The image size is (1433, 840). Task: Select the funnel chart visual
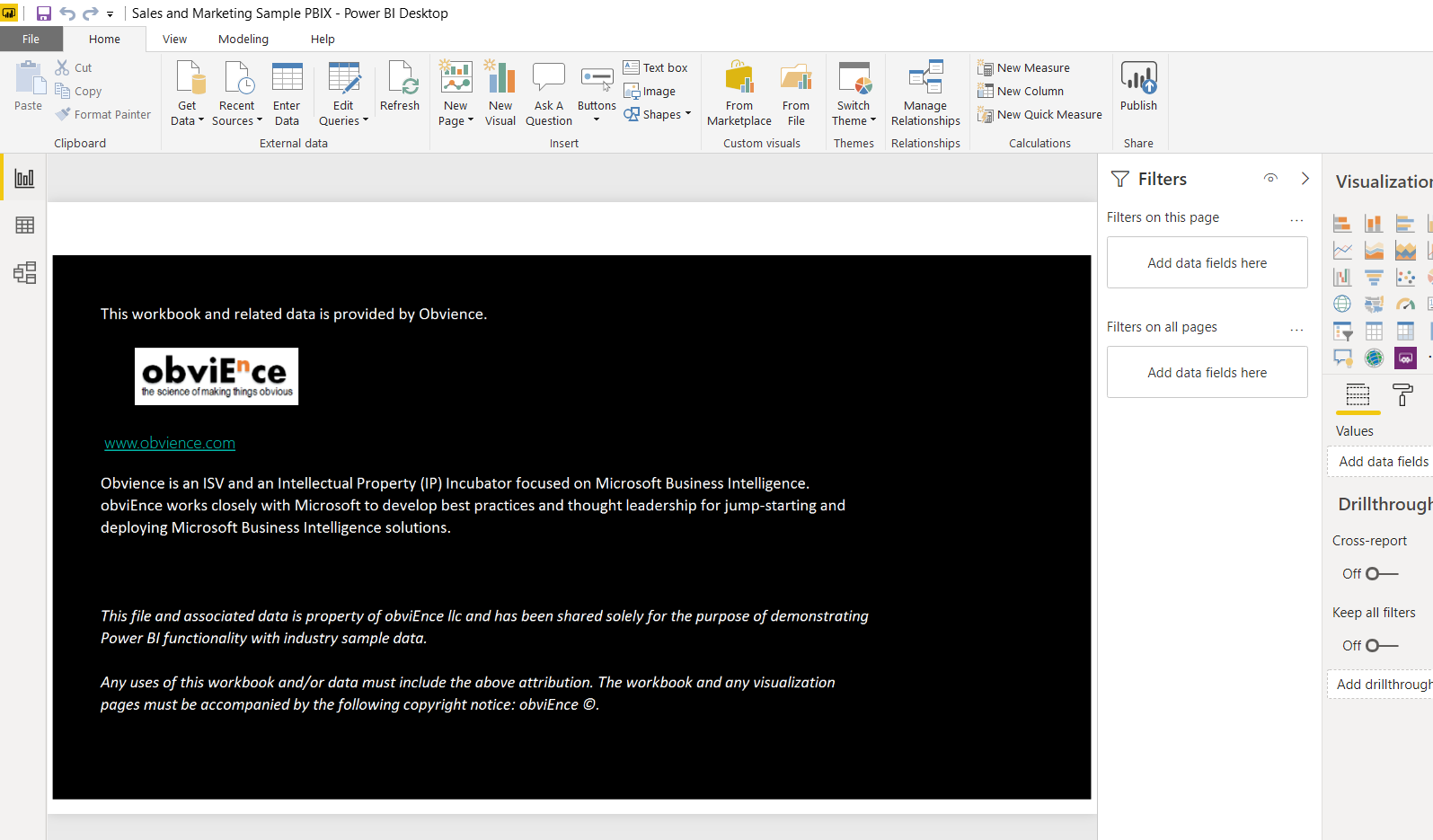(x=1374, y=278)
